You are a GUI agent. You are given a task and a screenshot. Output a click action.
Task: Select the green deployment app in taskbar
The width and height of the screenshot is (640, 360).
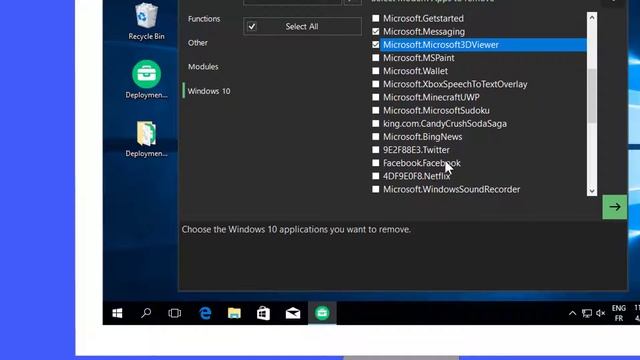322,313
